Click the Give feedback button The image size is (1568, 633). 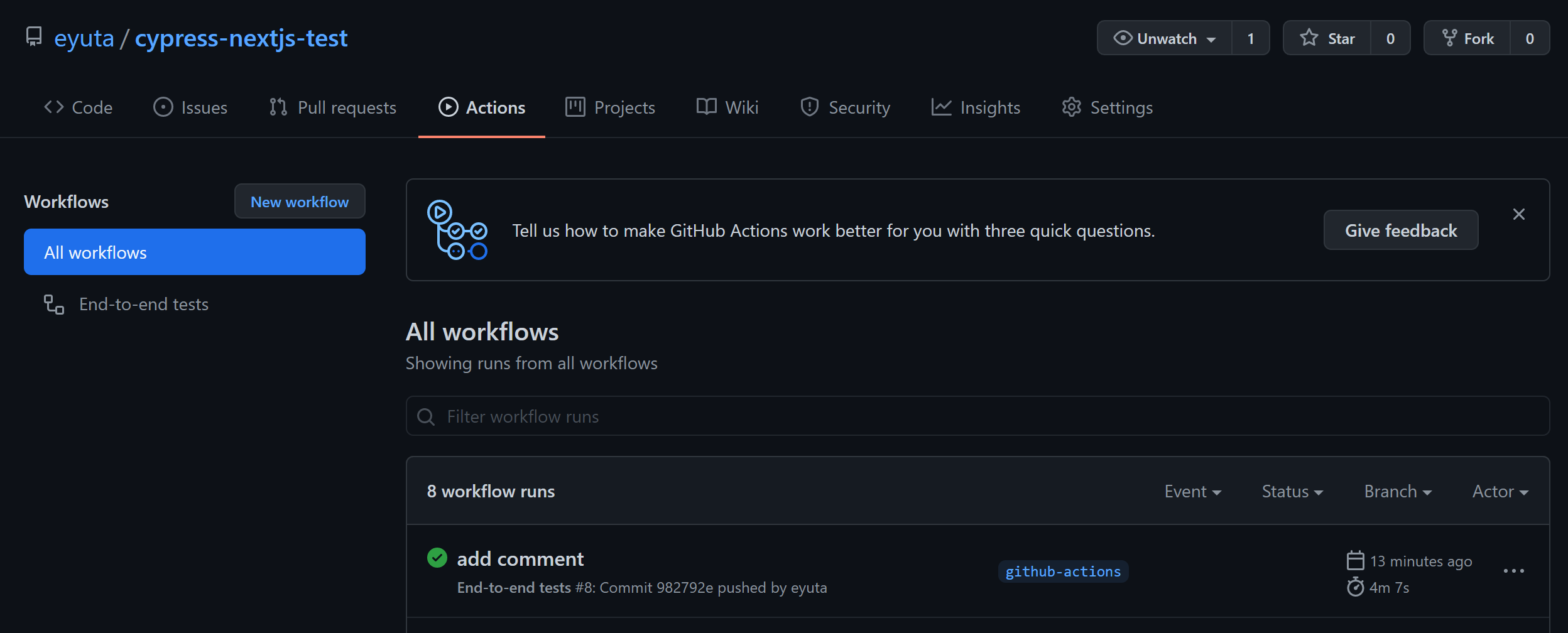coord(1401,230)
